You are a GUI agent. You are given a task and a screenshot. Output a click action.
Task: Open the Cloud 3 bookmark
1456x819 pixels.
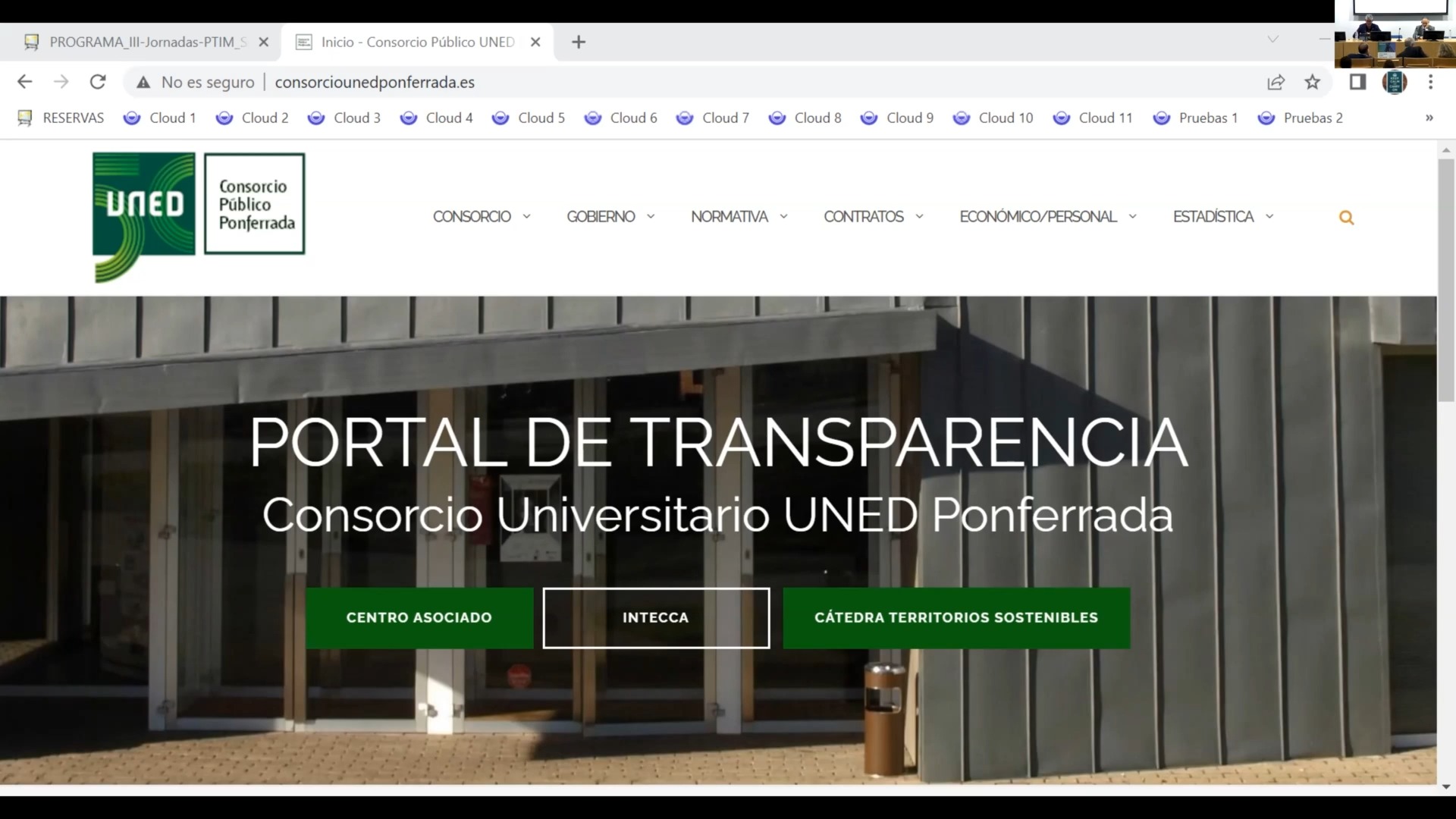click(344, 118)
